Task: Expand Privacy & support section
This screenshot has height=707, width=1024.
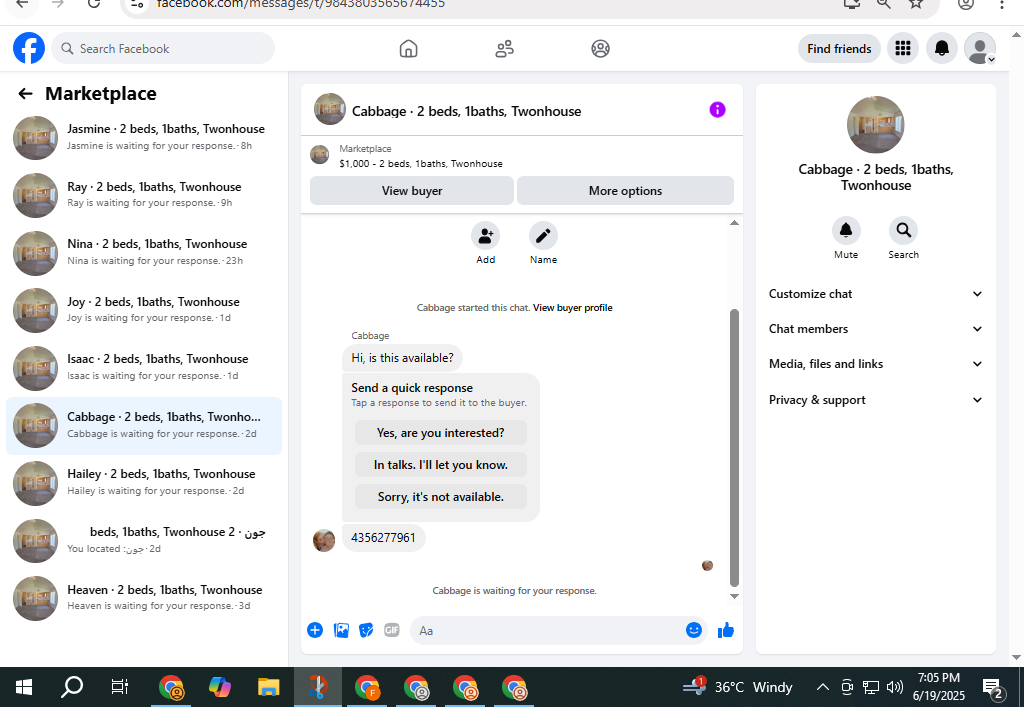Action: [875, 400]
